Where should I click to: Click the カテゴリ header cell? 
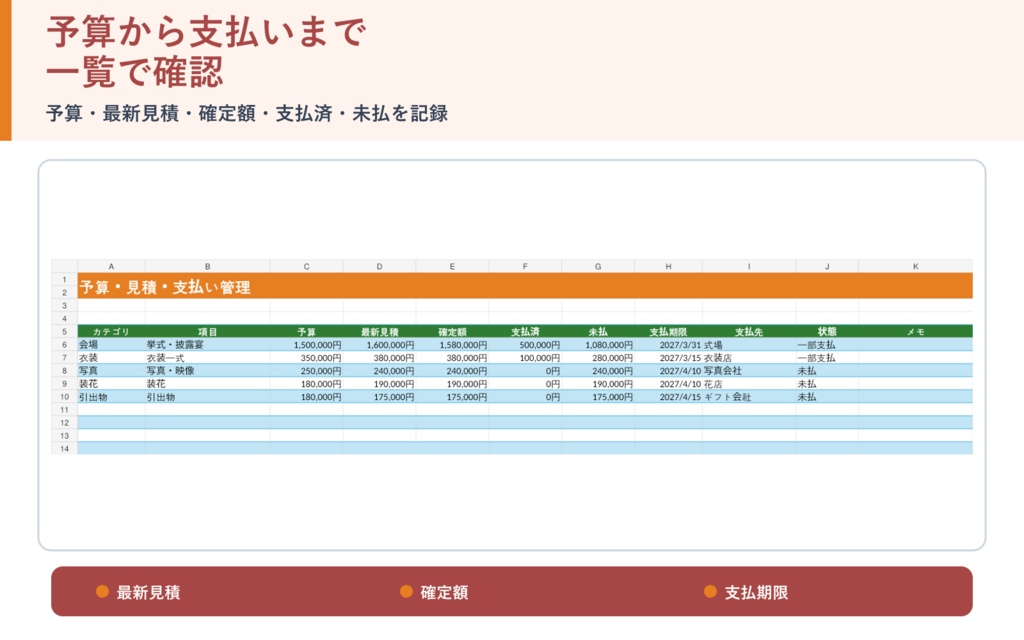(x=111, y=332)
